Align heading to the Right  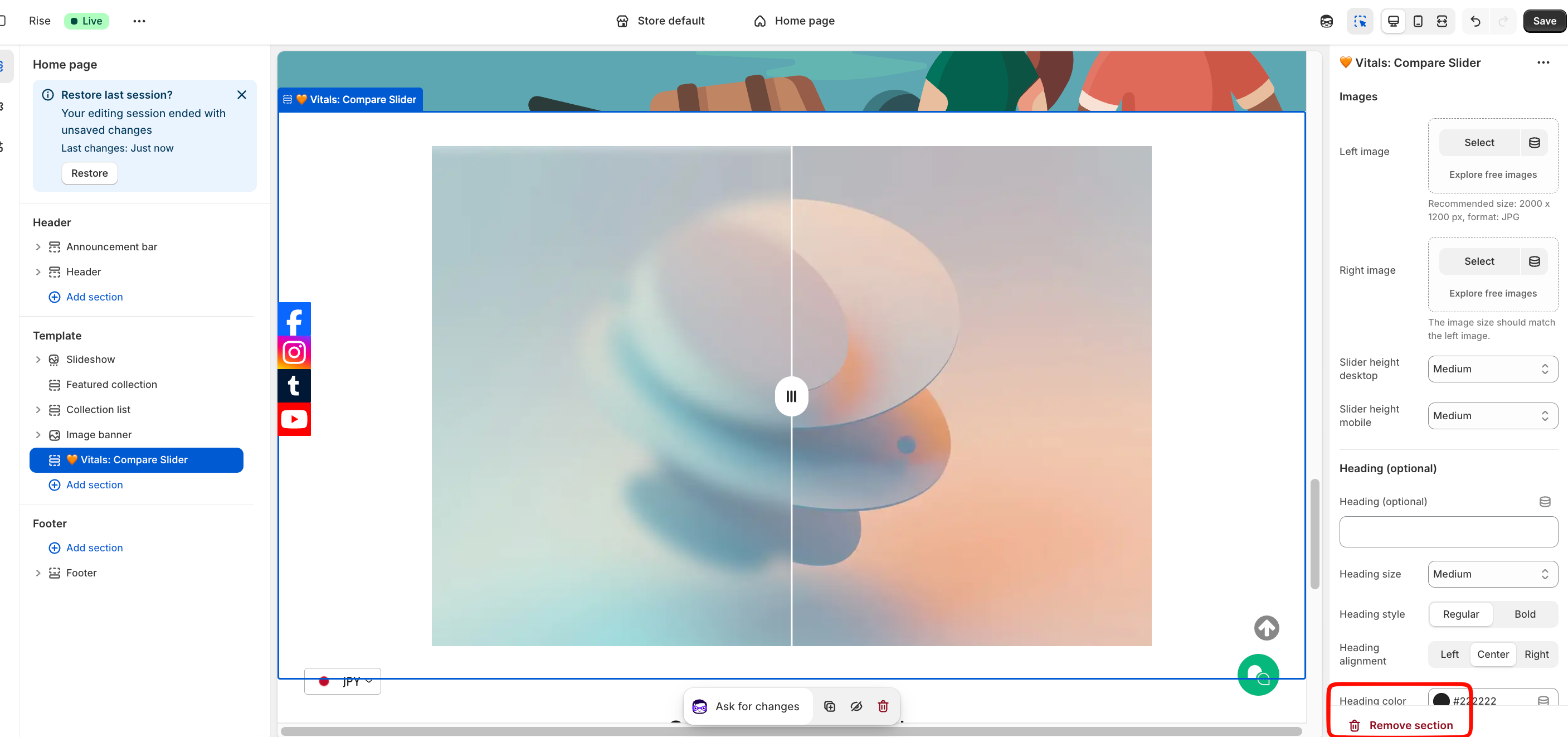pyautogui.click(x=1536, y=654)
